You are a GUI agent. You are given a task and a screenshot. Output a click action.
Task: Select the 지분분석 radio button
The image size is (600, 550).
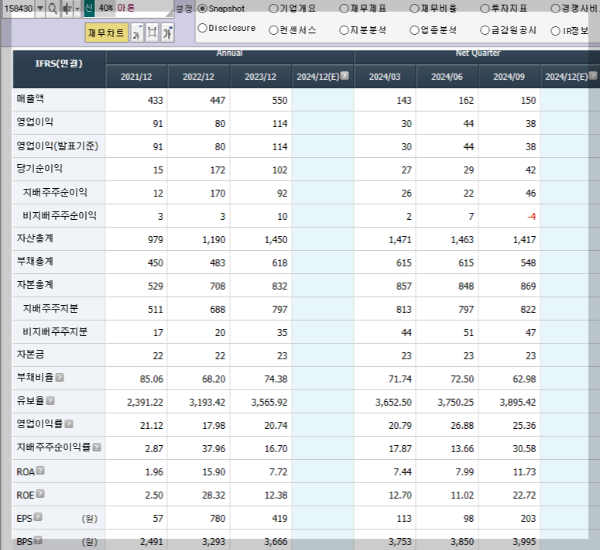click(344, 30)
